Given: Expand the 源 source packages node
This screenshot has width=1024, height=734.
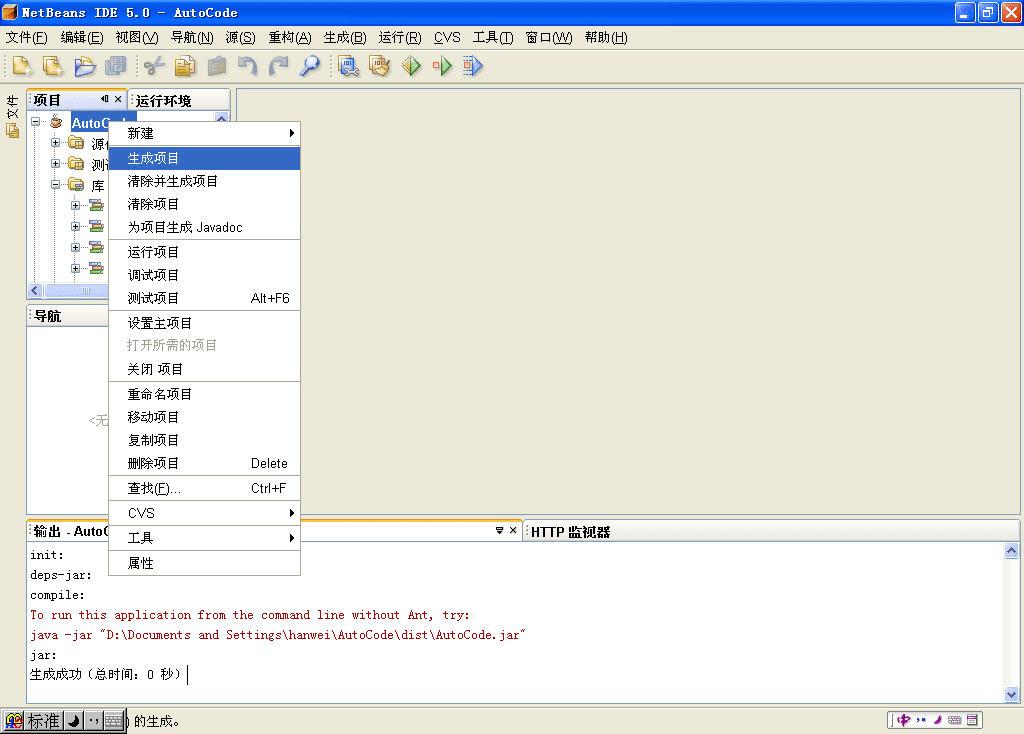Looking at the screenshot, I should click(x=56, y=142).
